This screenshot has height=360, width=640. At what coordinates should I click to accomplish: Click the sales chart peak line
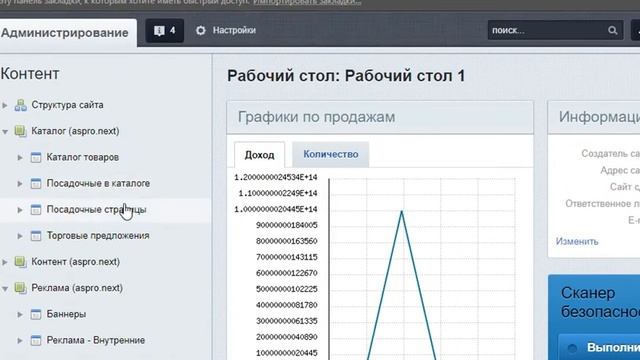[402, 212]
